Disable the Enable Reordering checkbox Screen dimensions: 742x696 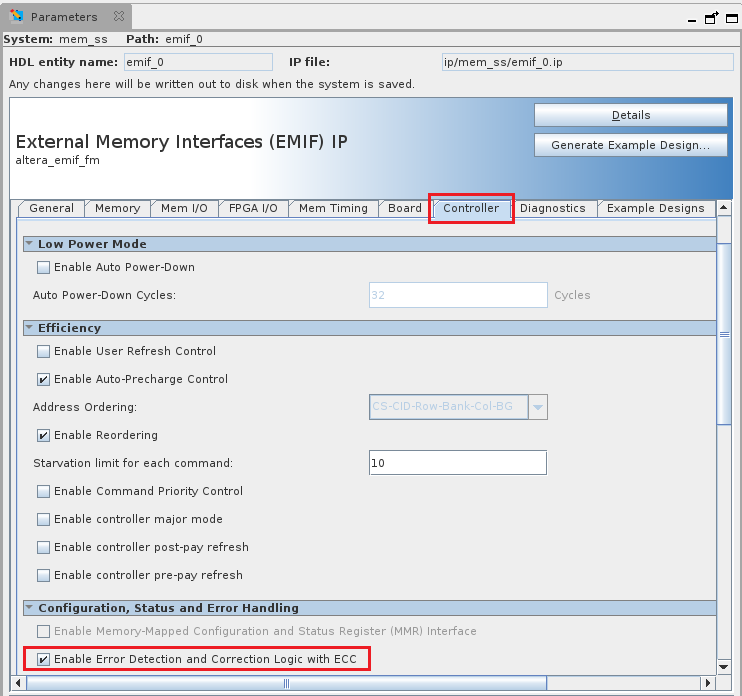pos(44,435)
